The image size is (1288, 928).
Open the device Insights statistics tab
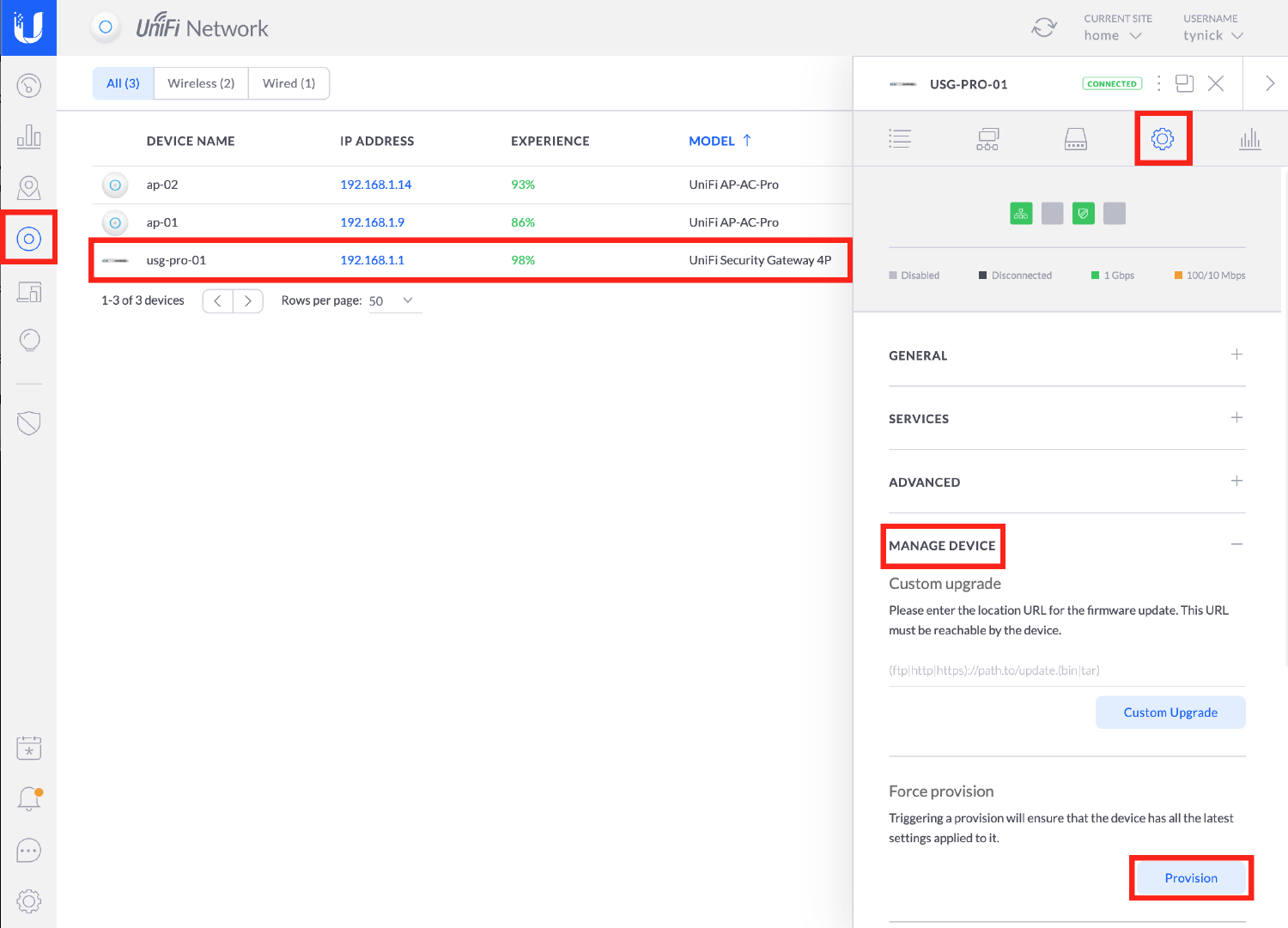pos(1250,137)
